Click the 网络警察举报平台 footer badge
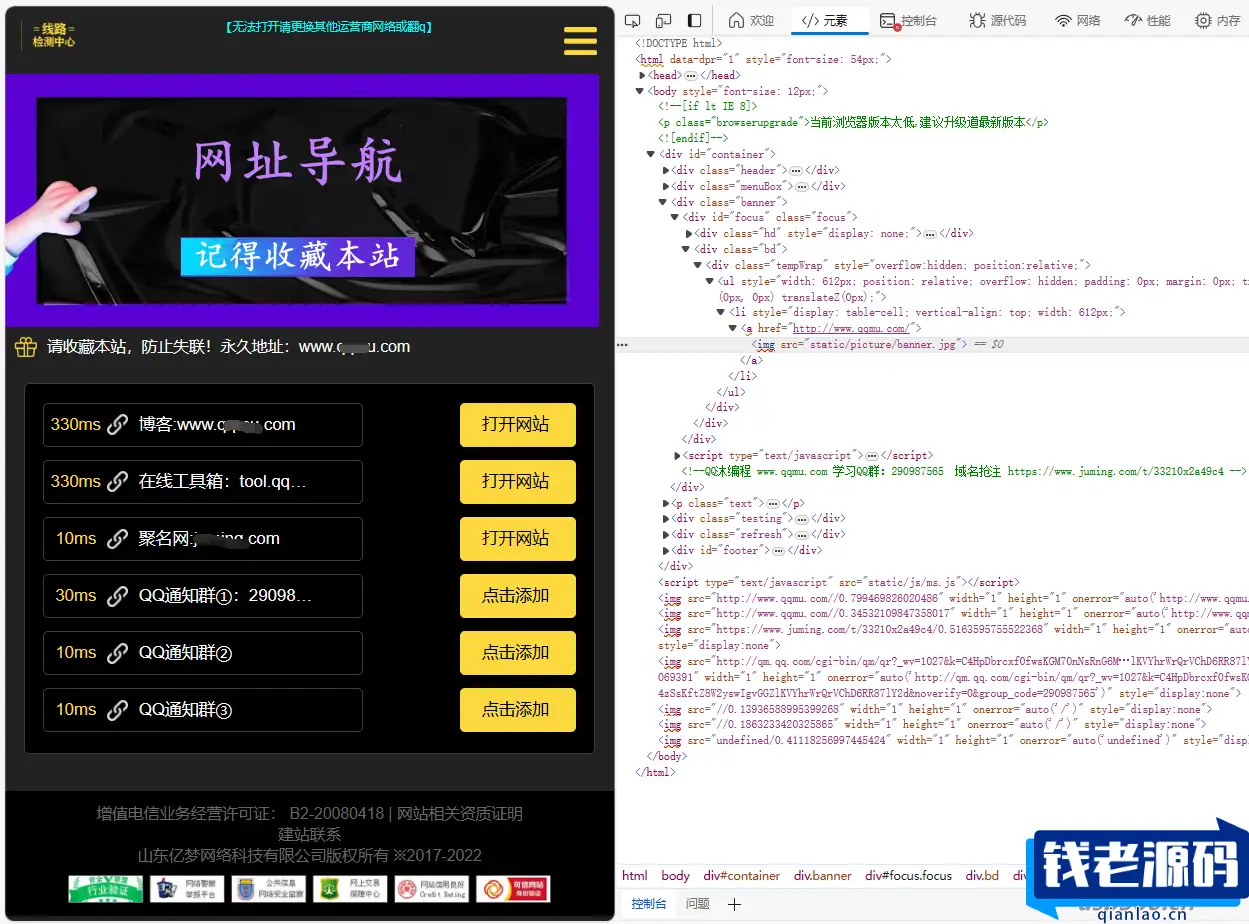 pos(187,889)
